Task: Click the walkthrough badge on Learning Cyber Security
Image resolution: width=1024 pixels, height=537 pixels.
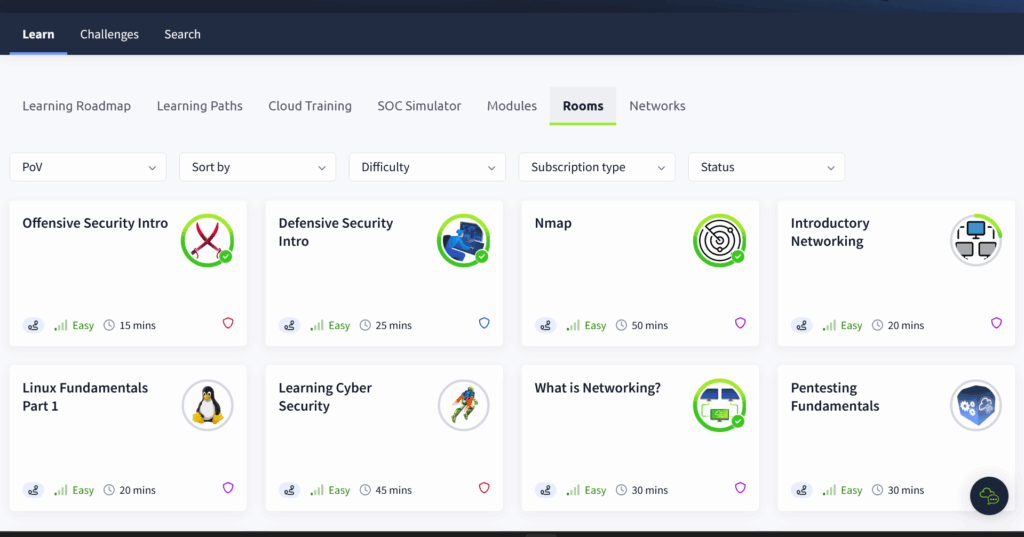Action: (x=289, y=490)
